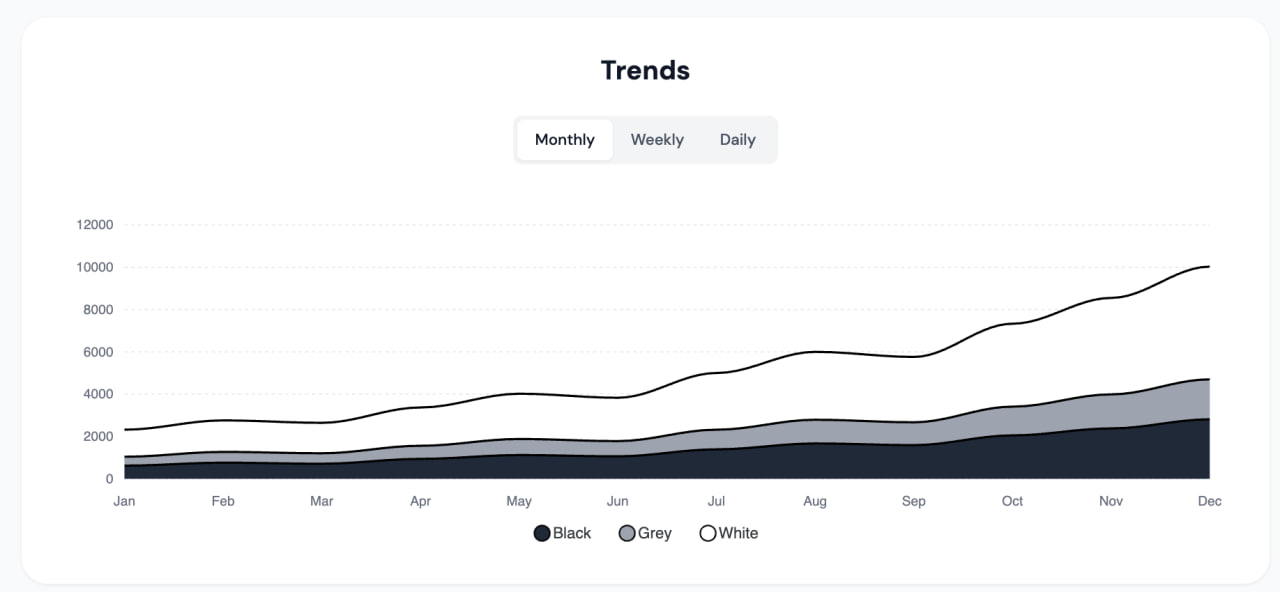Click the Aug label on x-axis
Viewport: 1280px width, 592px height.
click(x=815, y=501)
